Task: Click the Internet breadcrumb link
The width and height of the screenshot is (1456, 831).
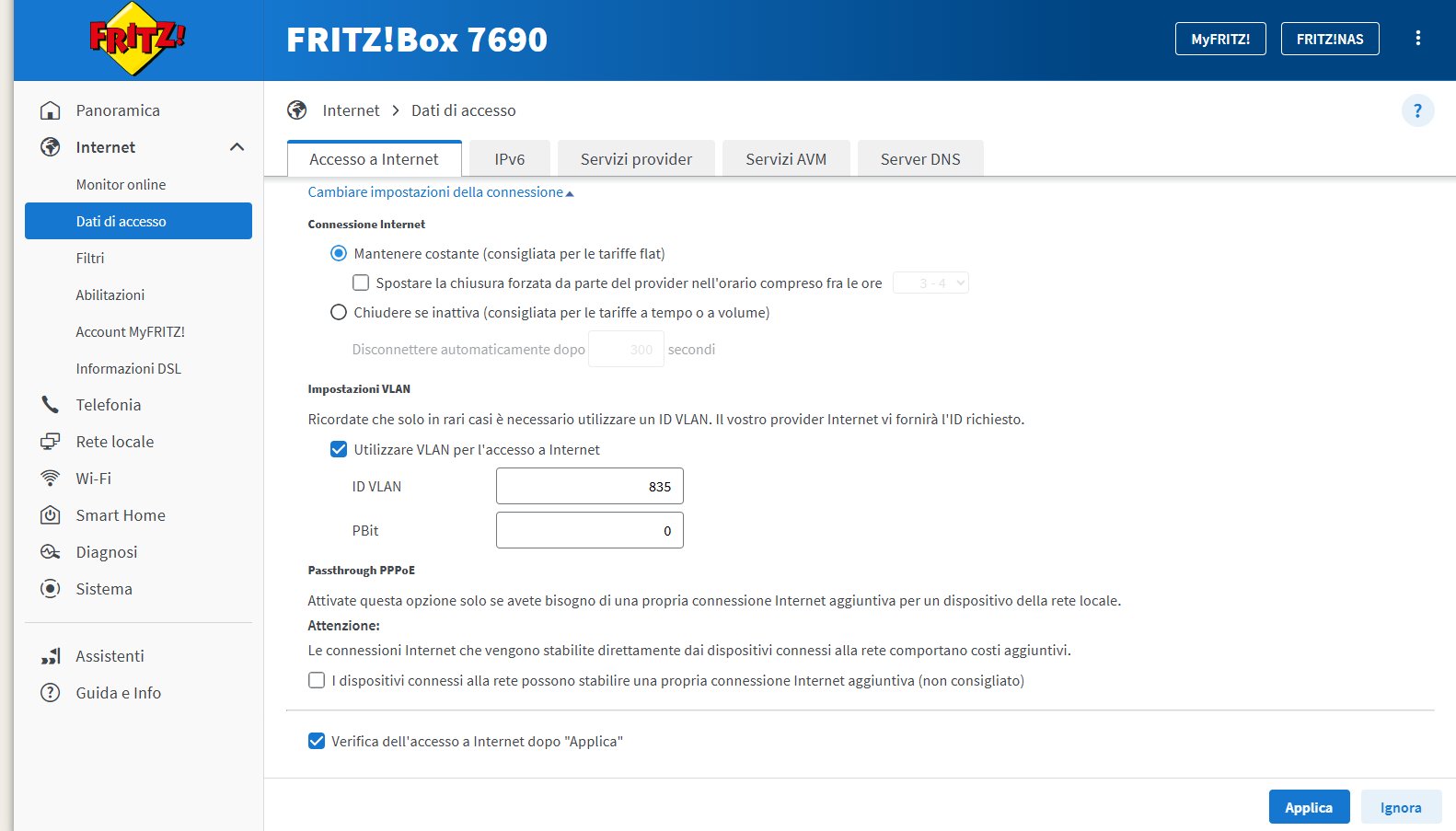Action: click(x=351, y=110)
